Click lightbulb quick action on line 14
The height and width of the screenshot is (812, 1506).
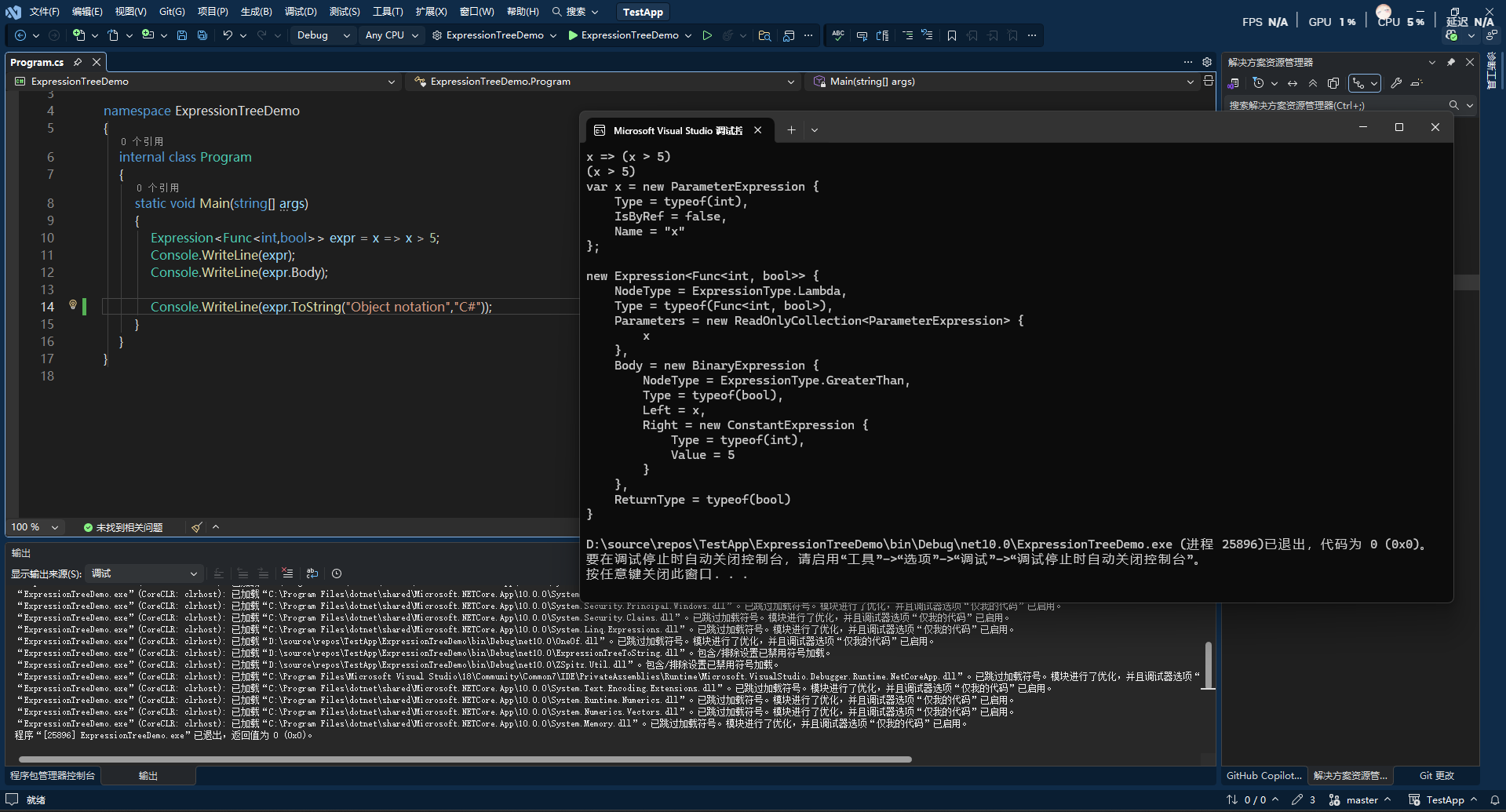point(73,305)
